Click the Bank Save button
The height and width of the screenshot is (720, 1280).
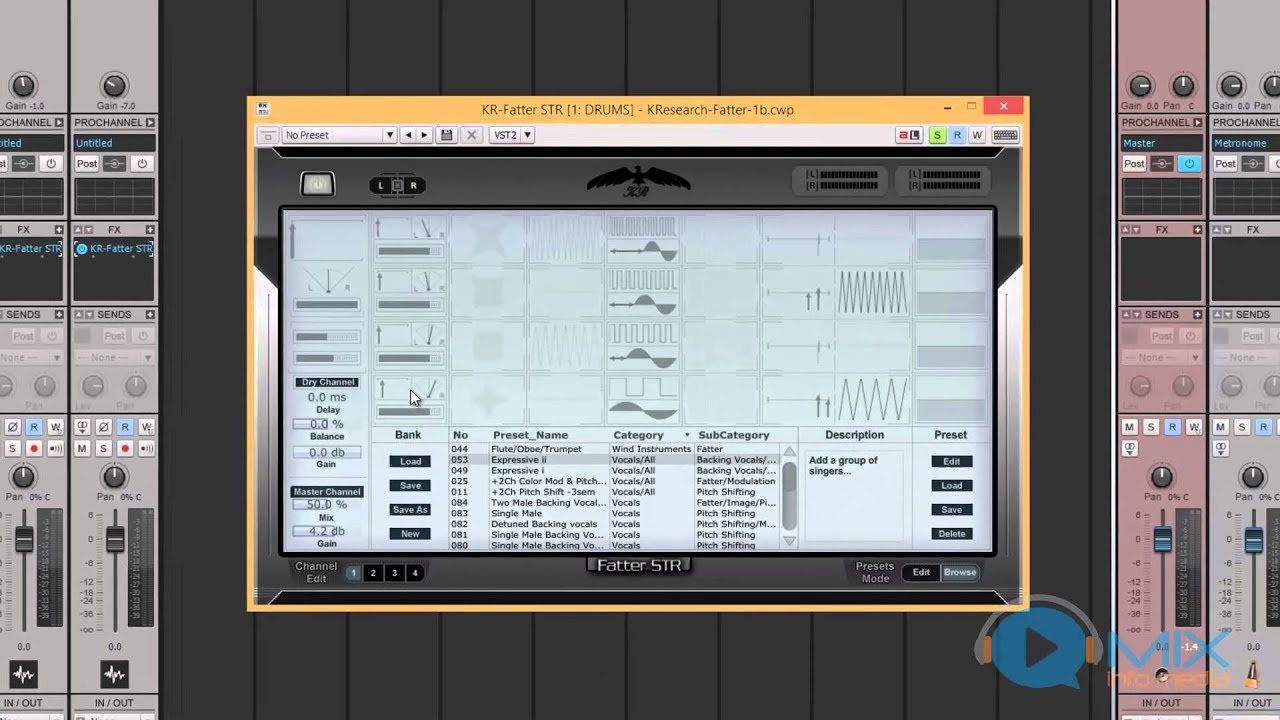[x=410, y=485]
